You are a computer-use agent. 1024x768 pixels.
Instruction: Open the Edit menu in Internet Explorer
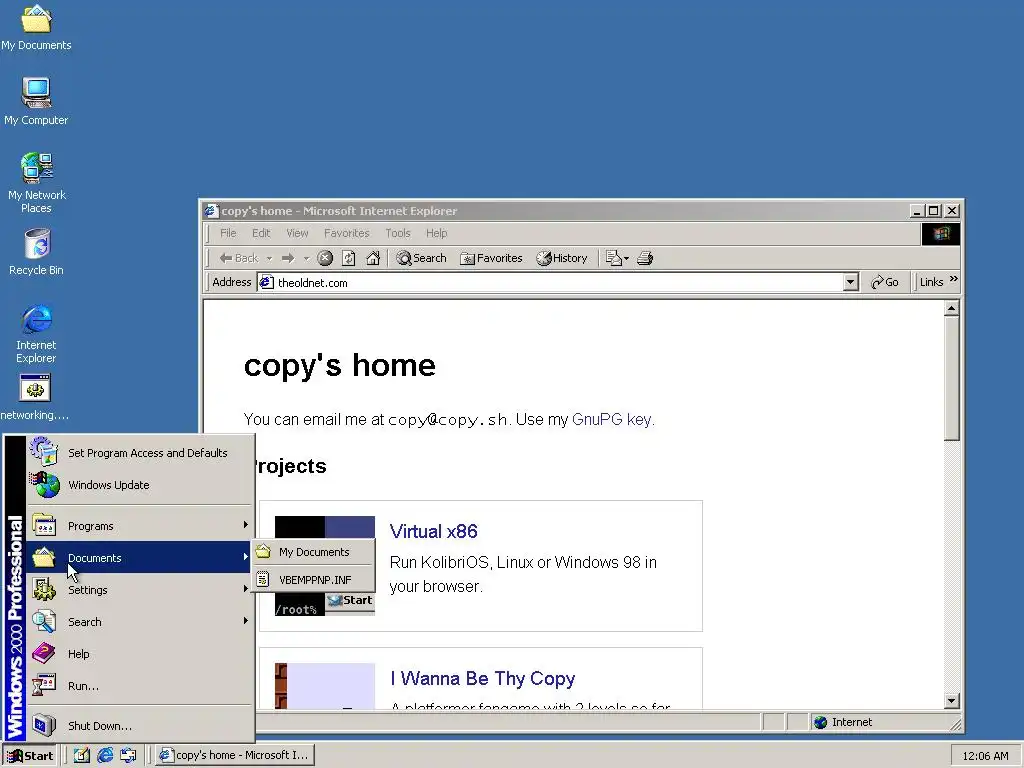[x=261, y=233]
